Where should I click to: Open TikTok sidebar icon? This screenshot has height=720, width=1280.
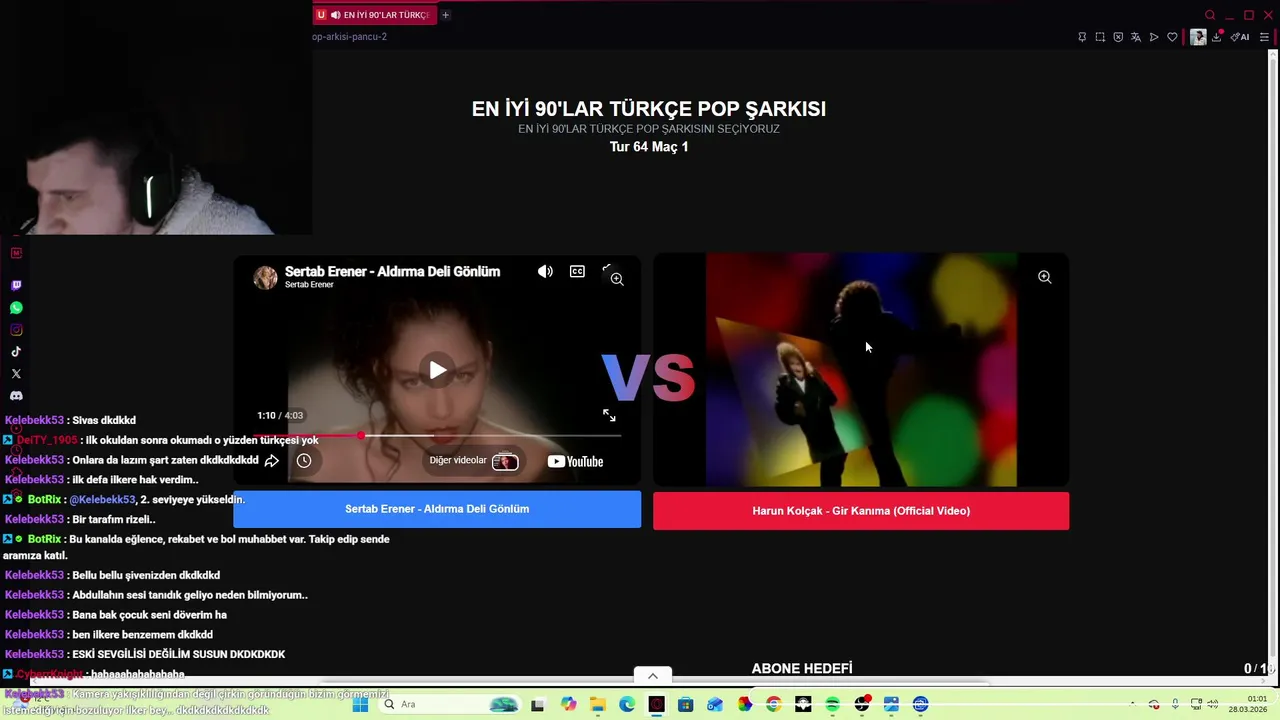point(16,352)
